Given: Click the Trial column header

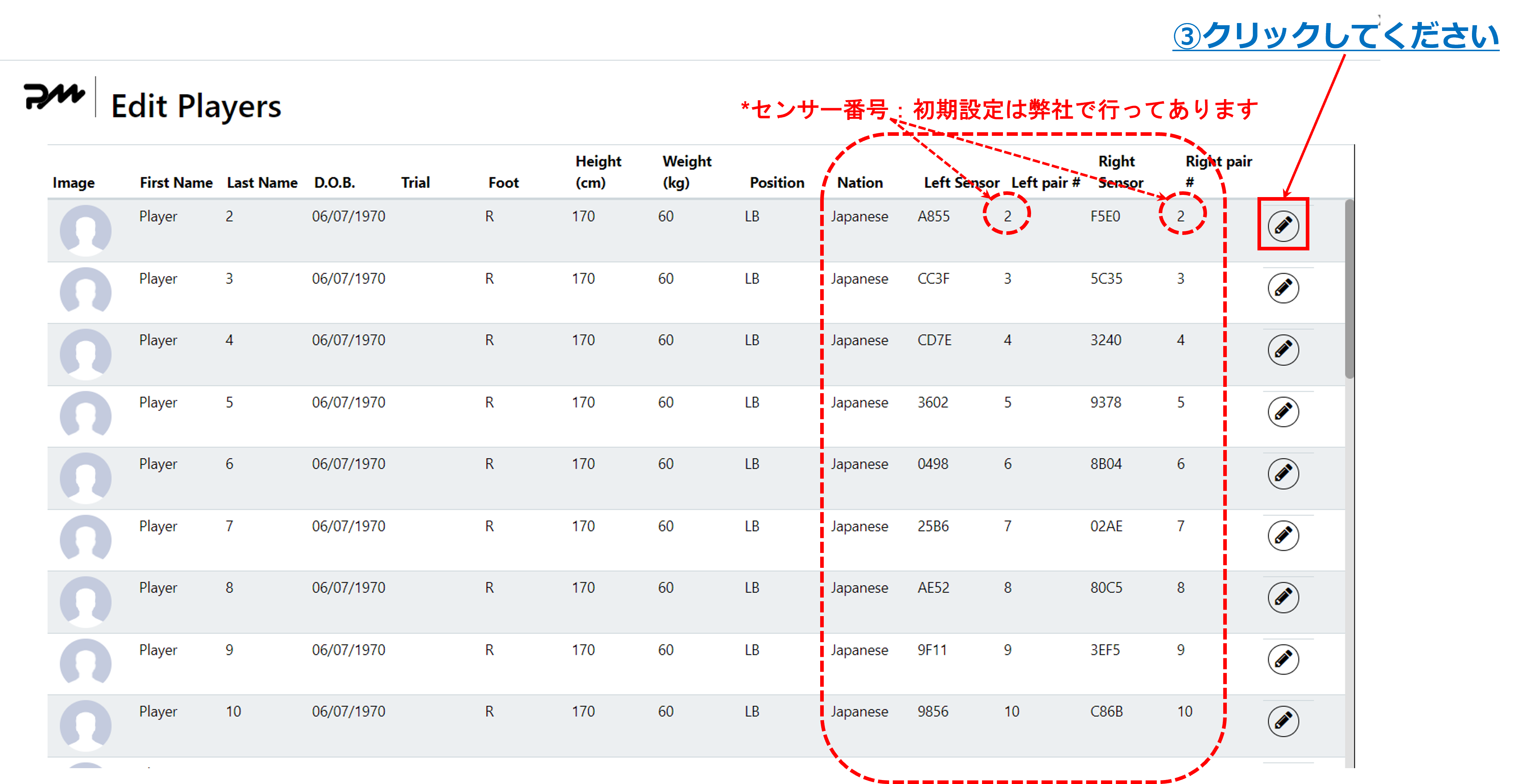Looking at the screenshot, I should click(x=415, y=183).
